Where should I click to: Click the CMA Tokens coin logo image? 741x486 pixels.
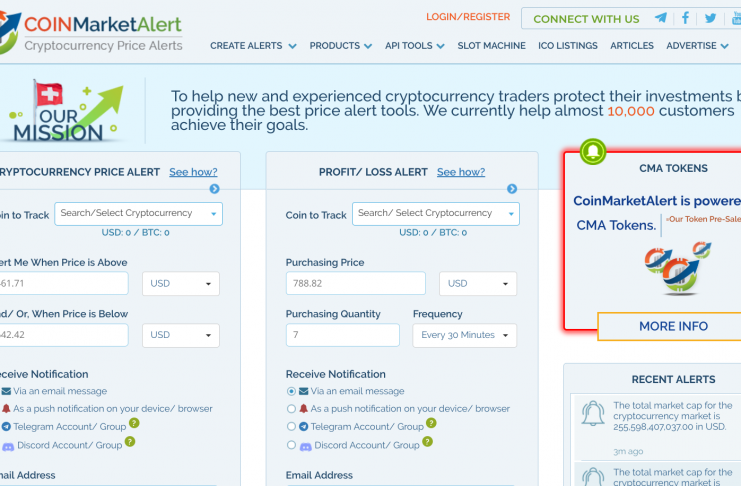click(678, 268)
